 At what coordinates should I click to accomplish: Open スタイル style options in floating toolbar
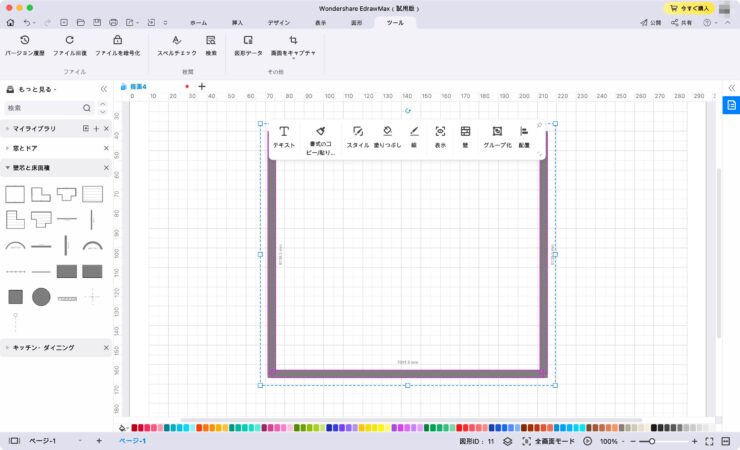coord(358,137)
